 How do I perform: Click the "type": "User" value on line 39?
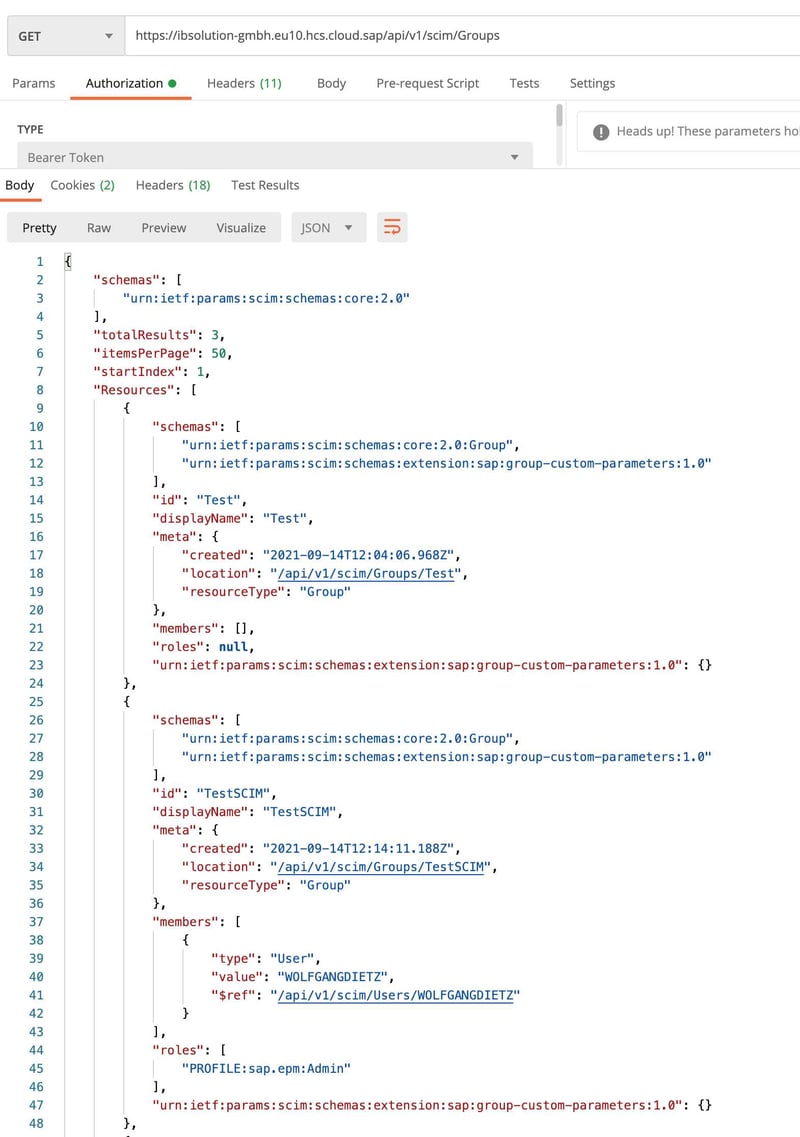(x=292, y=959)
